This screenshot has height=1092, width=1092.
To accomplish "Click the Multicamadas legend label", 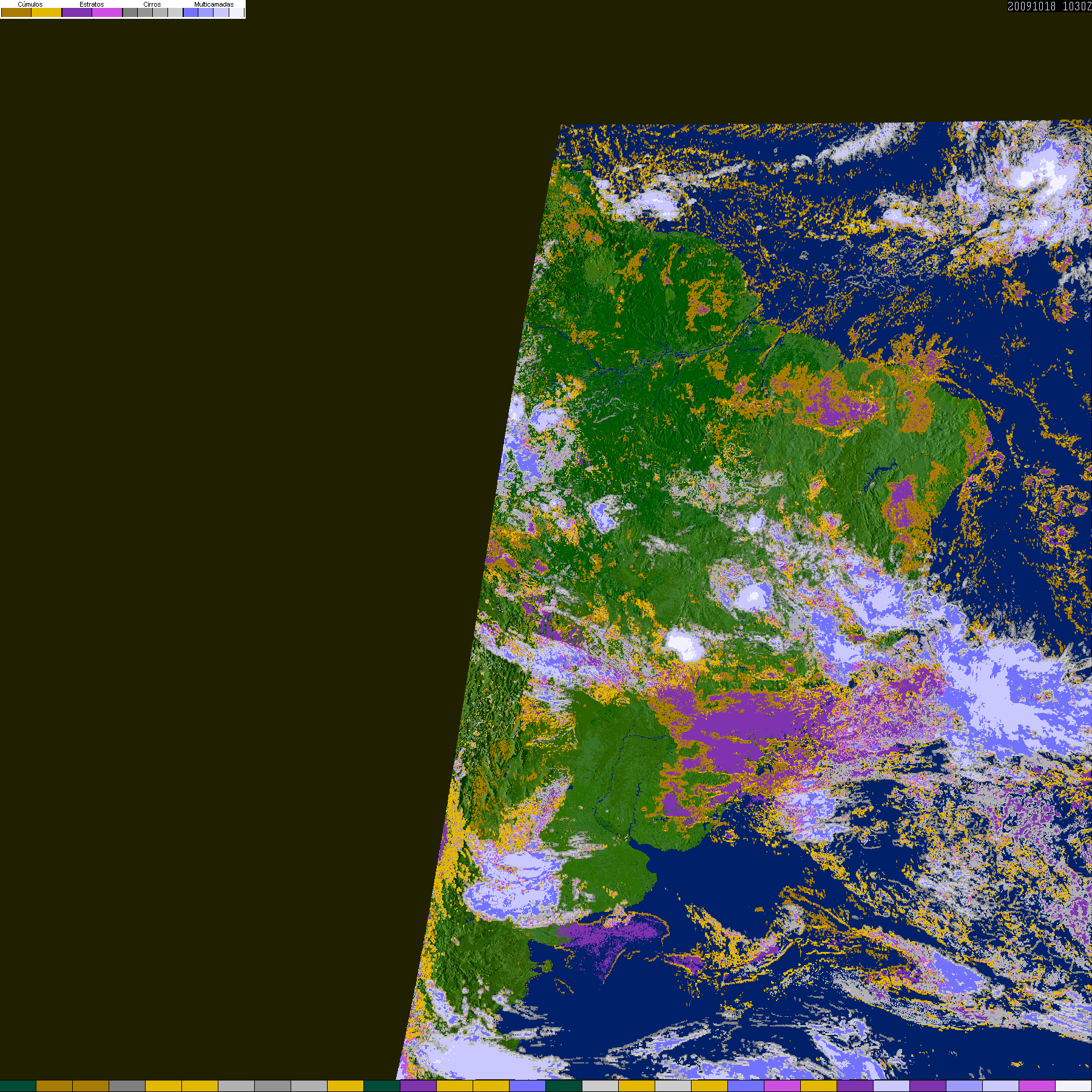I will [214, 4].
